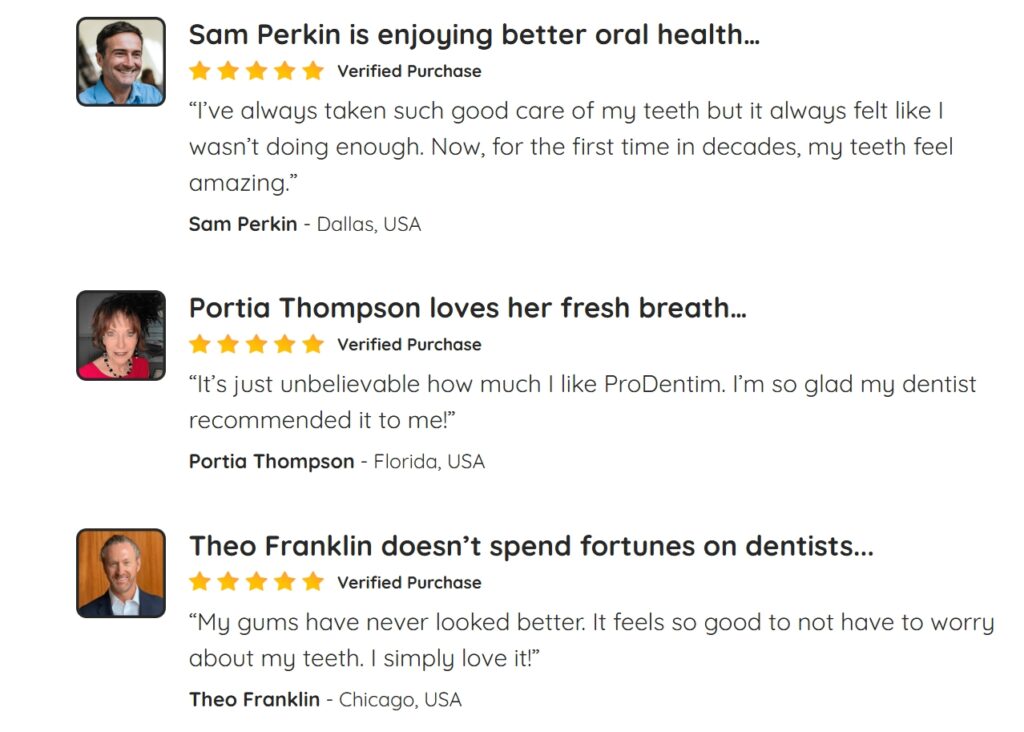Click Sam Perkin's profile photo
Viewport: 1024px width, 732px height.
[x=121, y=61]
